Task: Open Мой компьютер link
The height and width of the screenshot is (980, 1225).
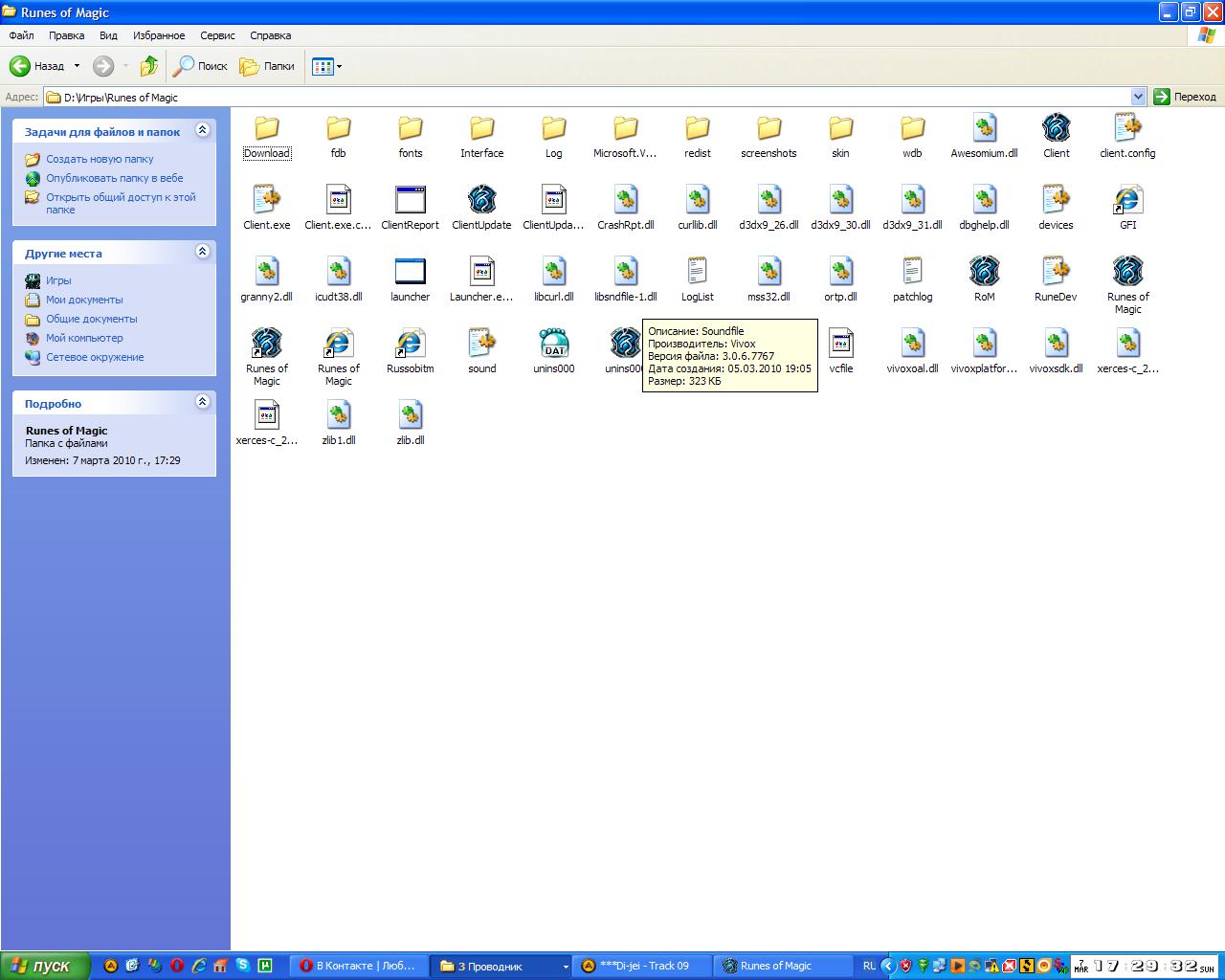Action: (x=84, y=338)
